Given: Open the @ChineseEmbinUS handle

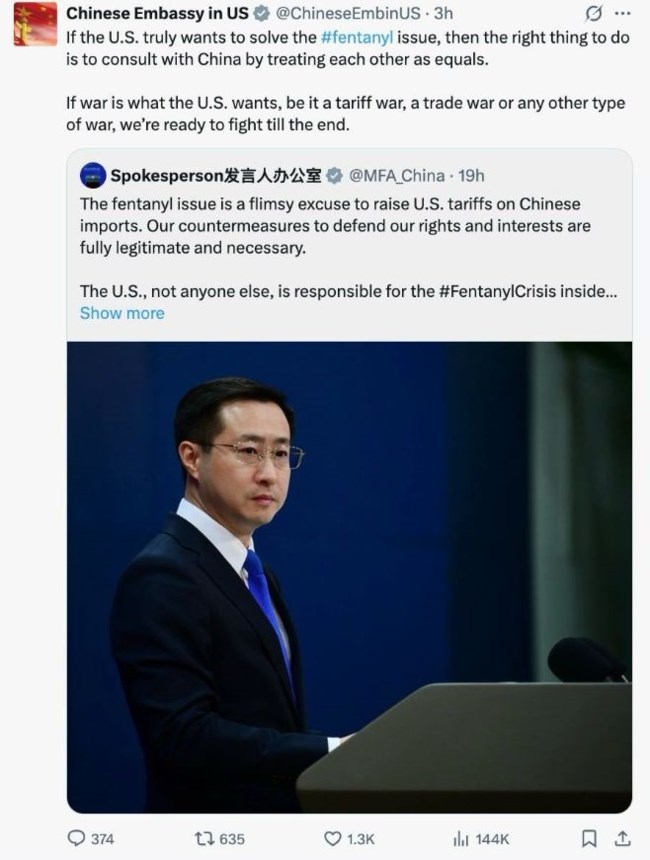Looking at the screenshot, I should click(348, 13).
